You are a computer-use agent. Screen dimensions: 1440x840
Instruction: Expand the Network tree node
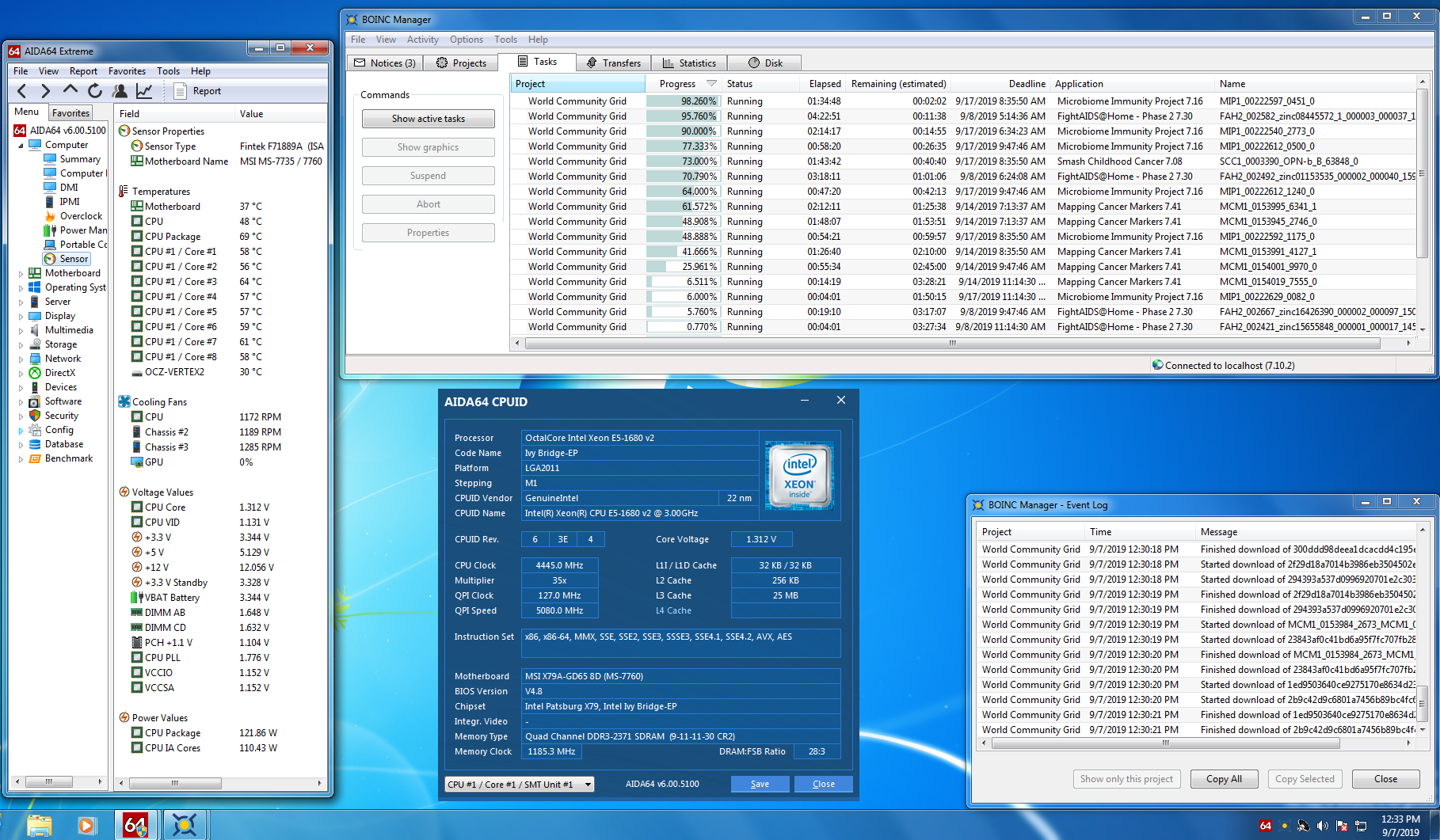21,359
